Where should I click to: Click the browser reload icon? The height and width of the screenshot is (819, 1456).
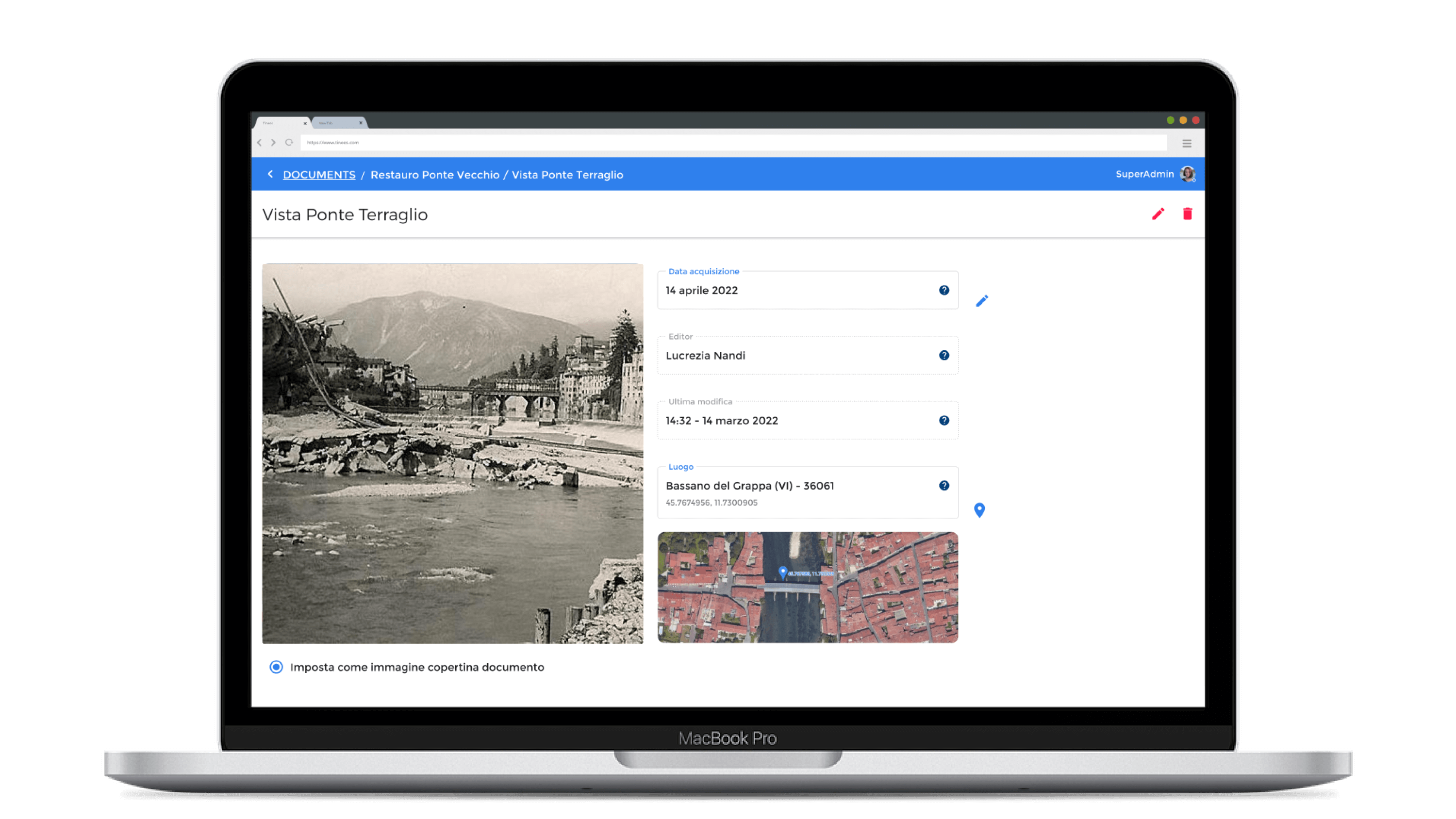(x=289, y=143)
